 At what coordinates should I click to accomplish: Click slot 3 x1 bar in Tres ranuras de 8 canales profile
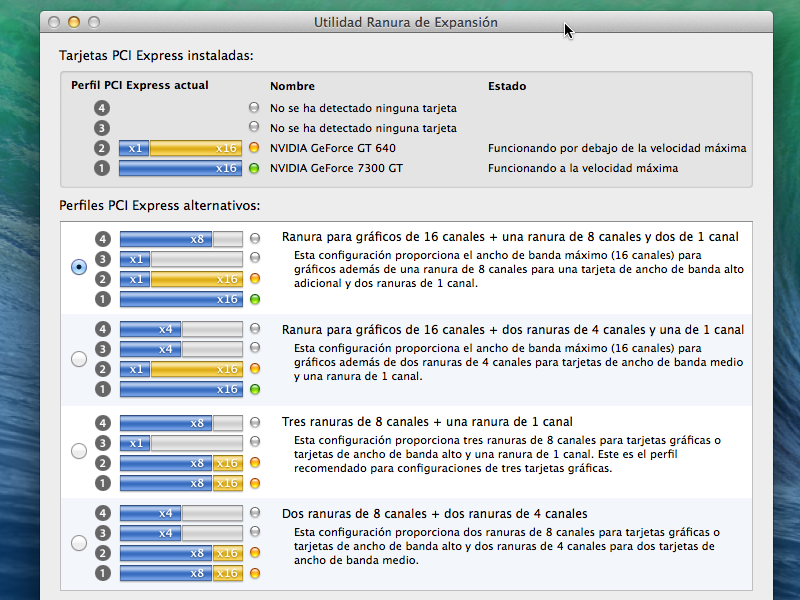click(x=181, y=443)
